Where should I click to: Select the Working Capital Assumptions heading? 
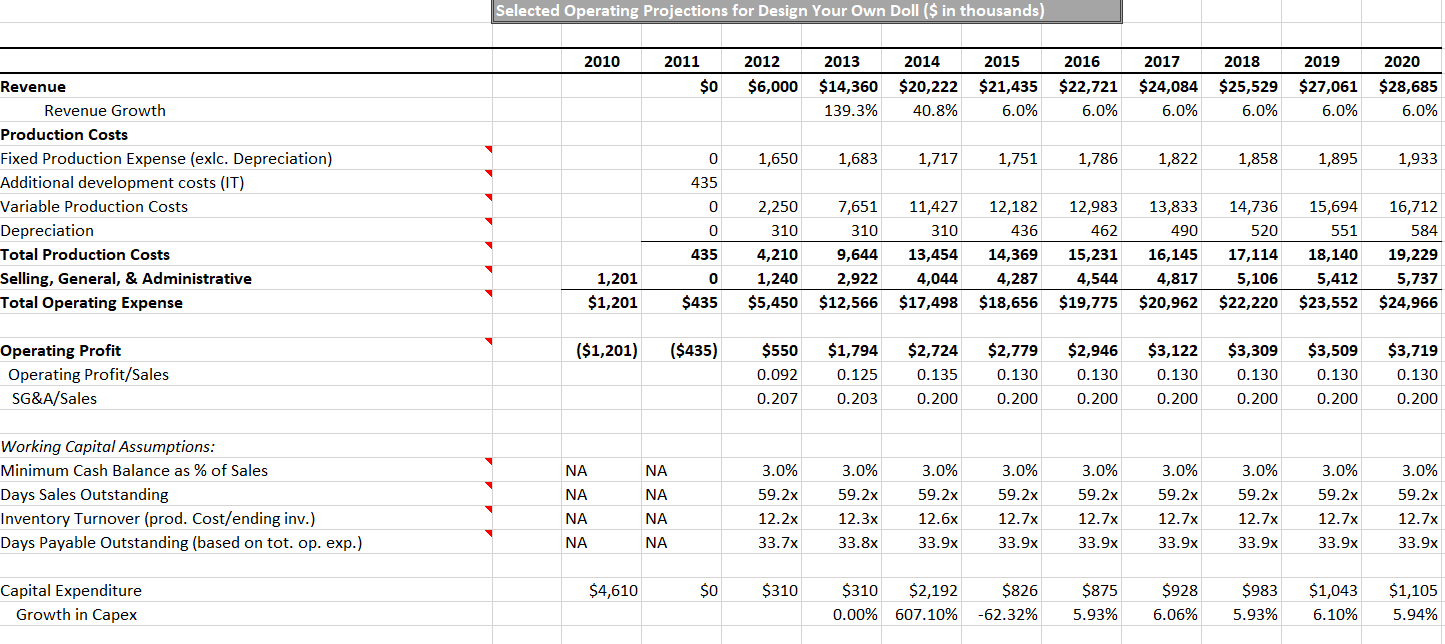pos(107,446)
